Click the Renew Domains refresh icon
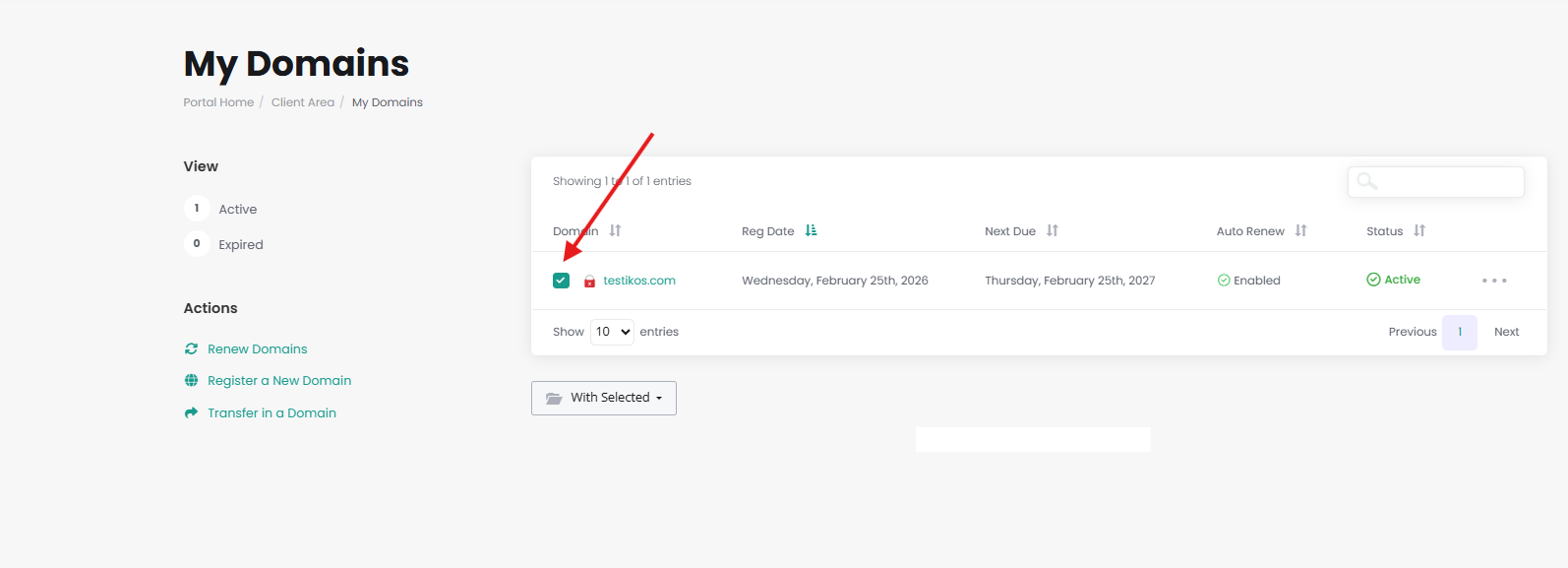Image resolution: width=1568 pixels, height=568 pixels. point(191,348)
